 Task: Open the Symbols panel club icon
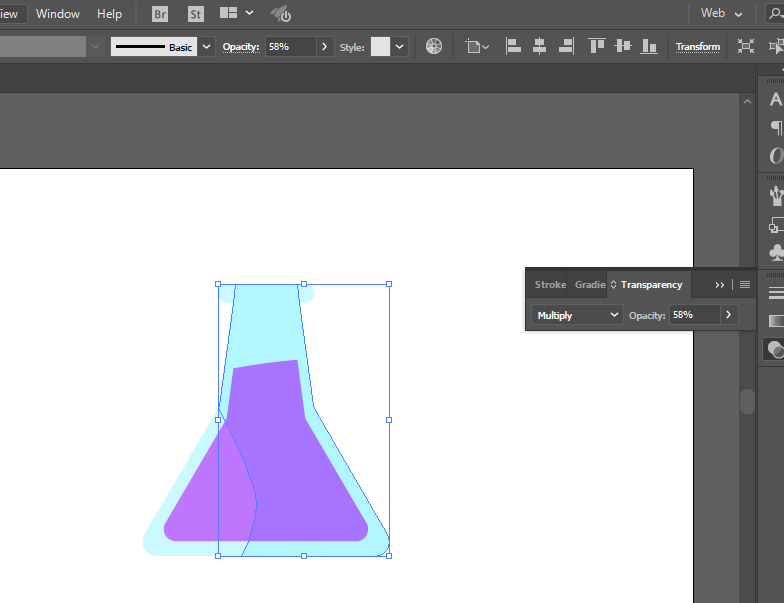point(776,252)
